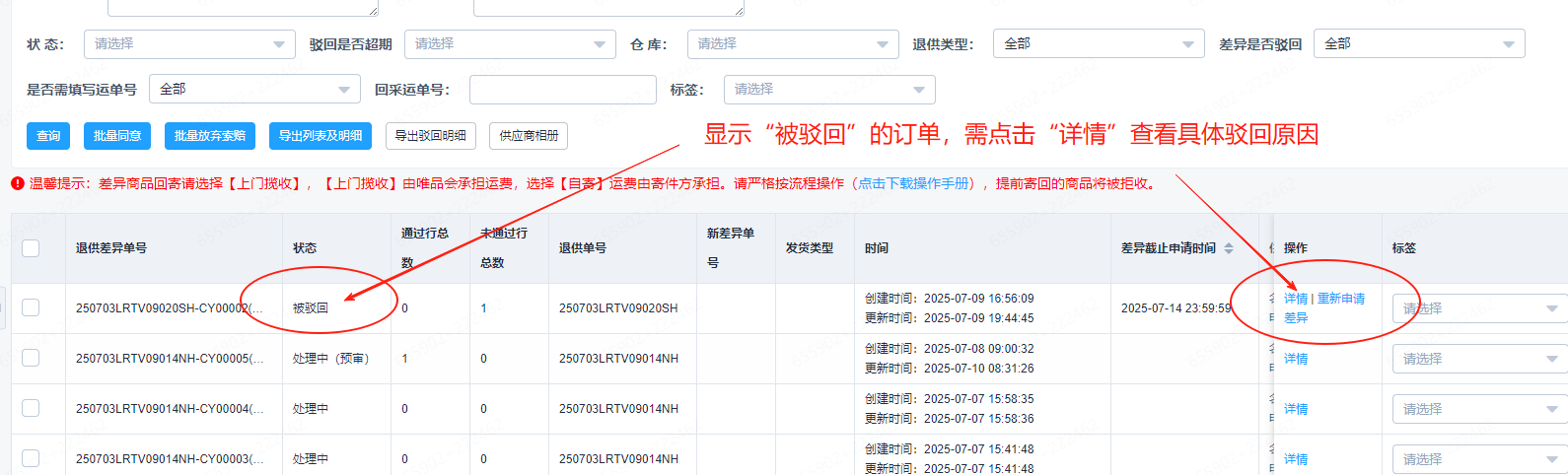Click the 导出驳回明细 button
The width and height of the screenshot is (1568, 475).
(430, 136)
